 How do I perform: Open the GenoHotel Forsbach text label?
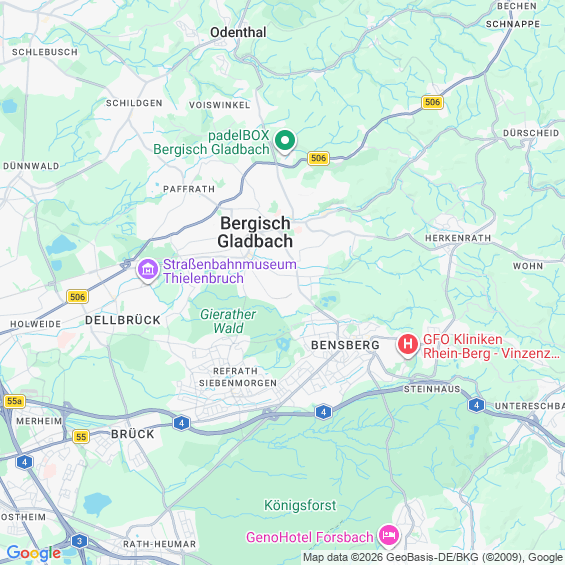click(310, 537)
